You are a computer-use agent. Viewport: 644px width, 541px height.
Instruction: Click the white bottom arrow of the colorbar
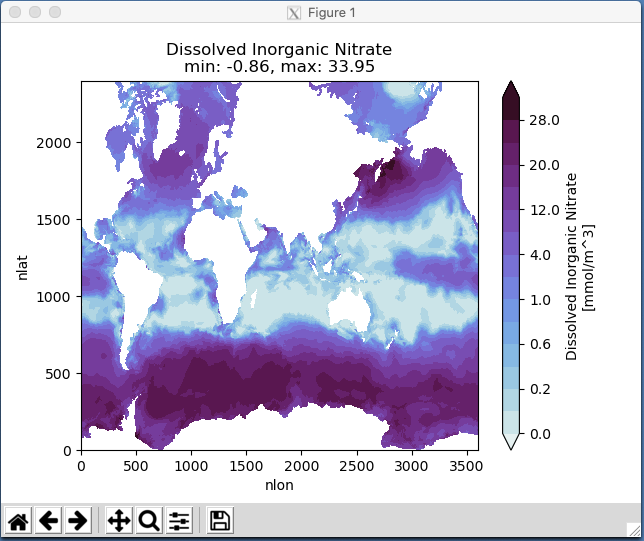coord(511,440)
